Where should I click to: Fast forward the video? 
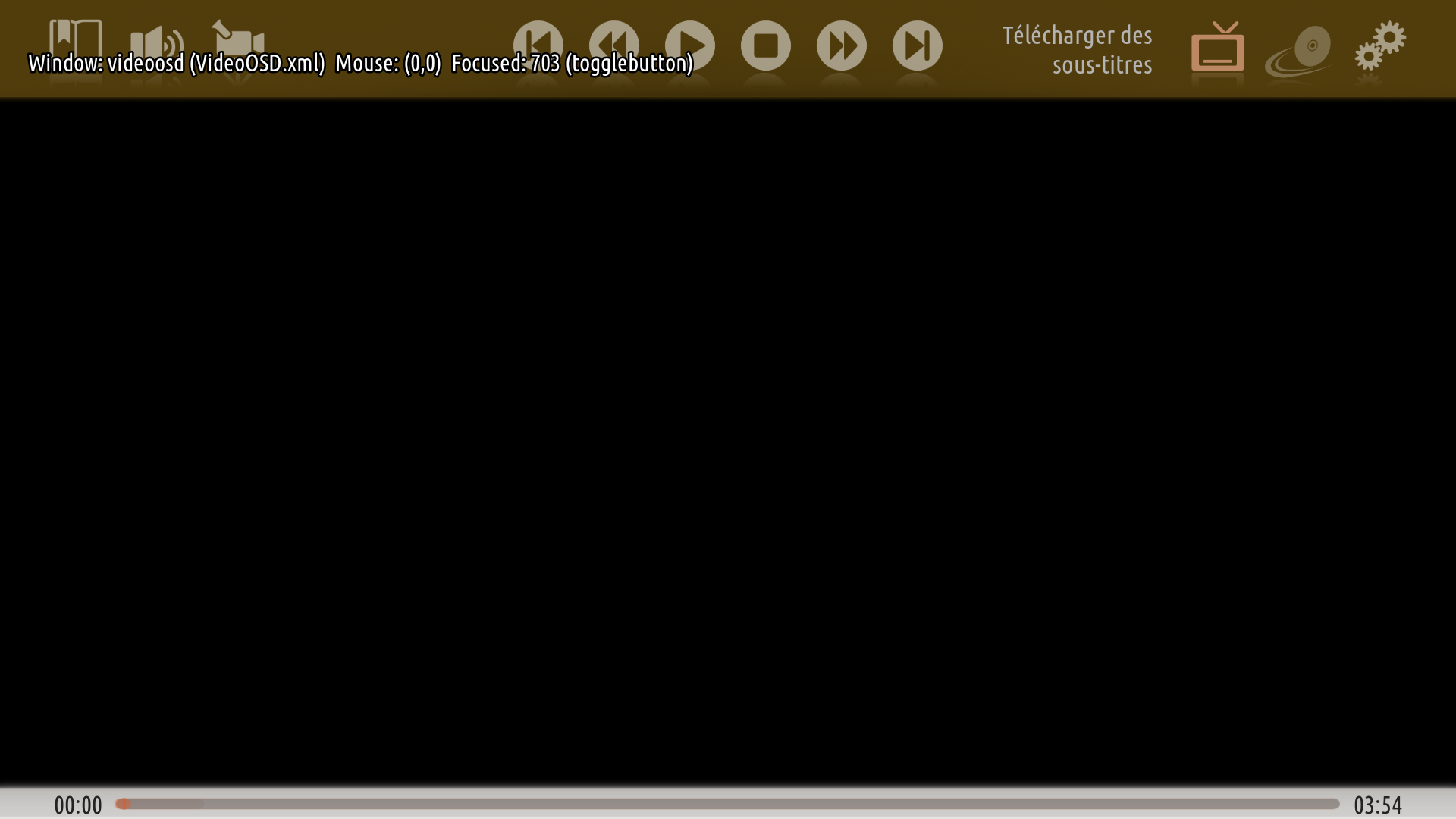coord(842,45)
